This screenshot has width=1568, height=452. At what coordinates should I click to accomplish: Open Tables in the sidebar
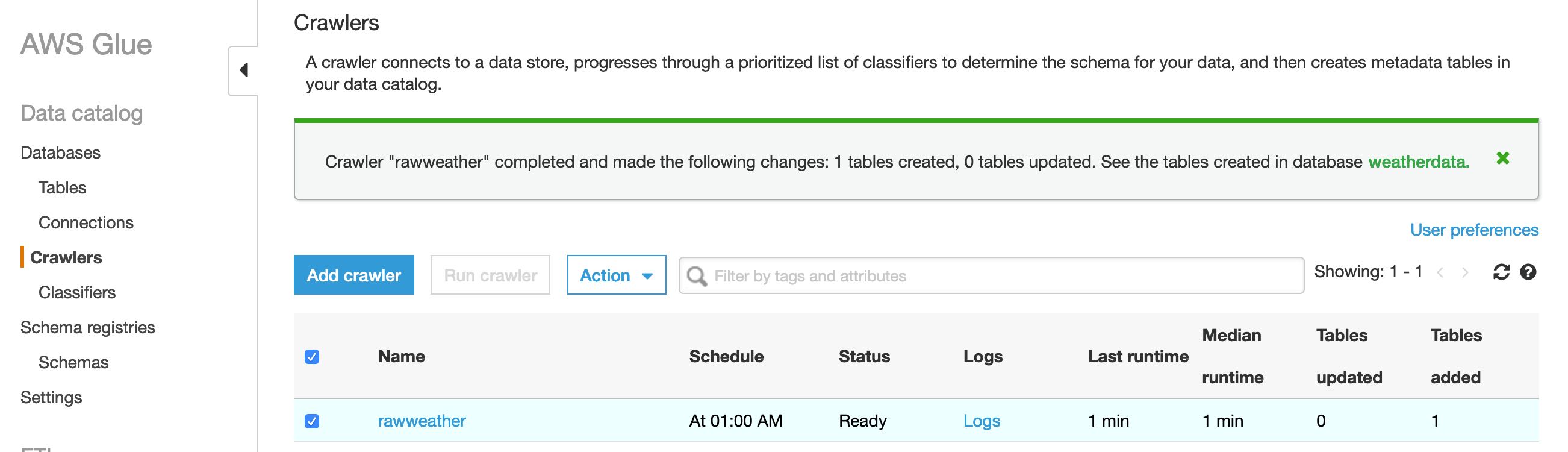pos(62,187)
